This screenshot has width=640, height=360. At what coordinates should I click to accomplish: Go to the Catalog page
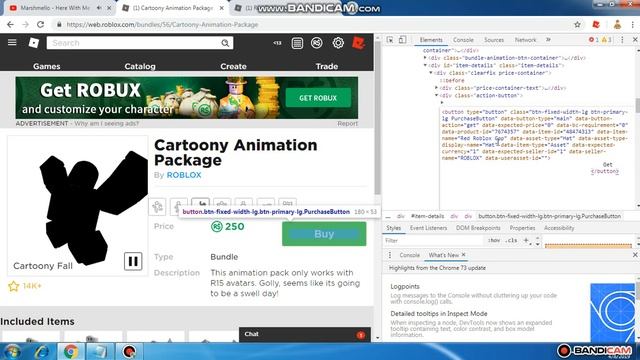pos(140,66)
